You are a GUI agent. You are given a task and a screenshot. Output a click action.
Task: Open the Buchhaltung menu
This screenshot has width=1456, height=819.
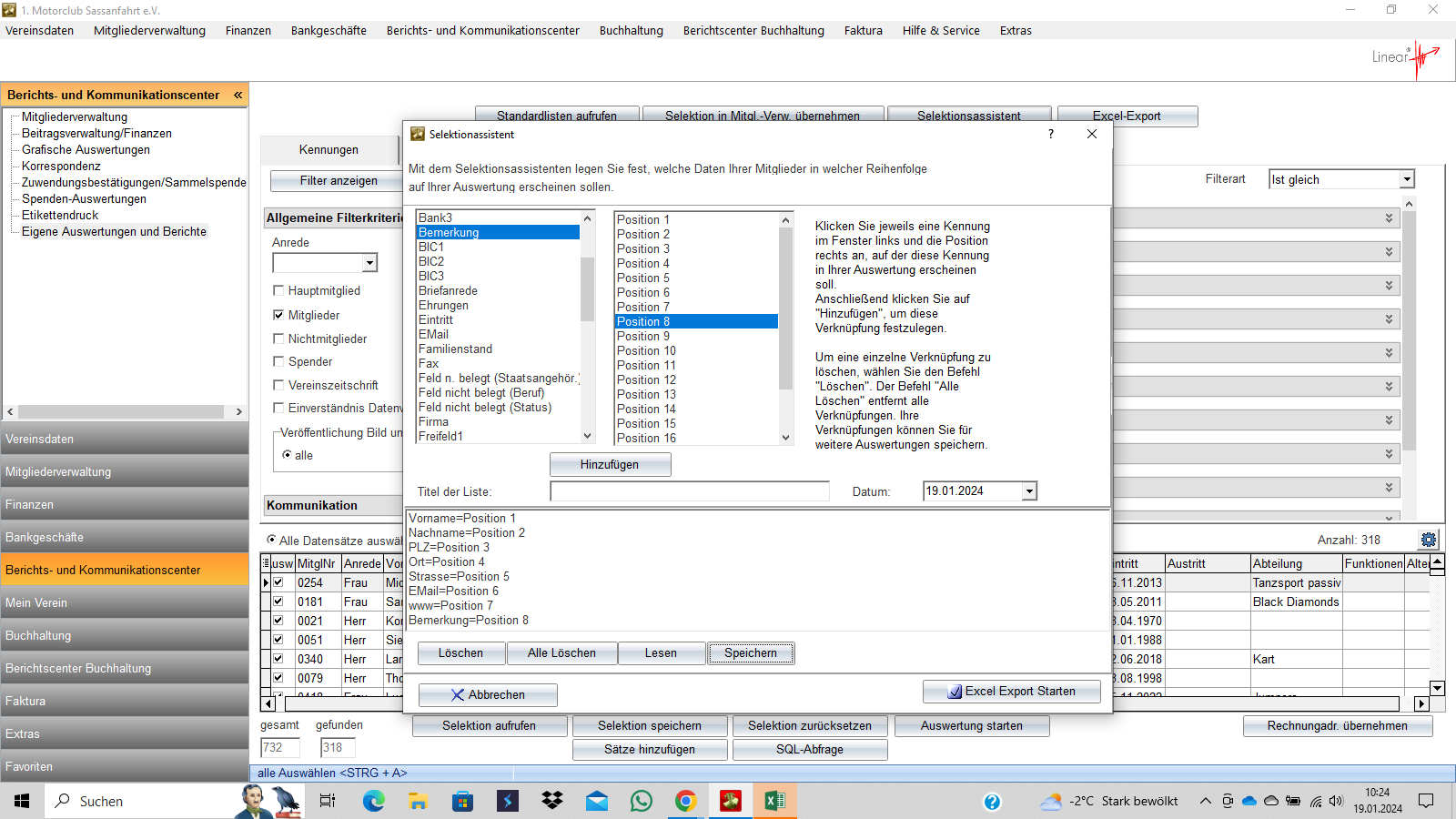(x=631, y=30)
